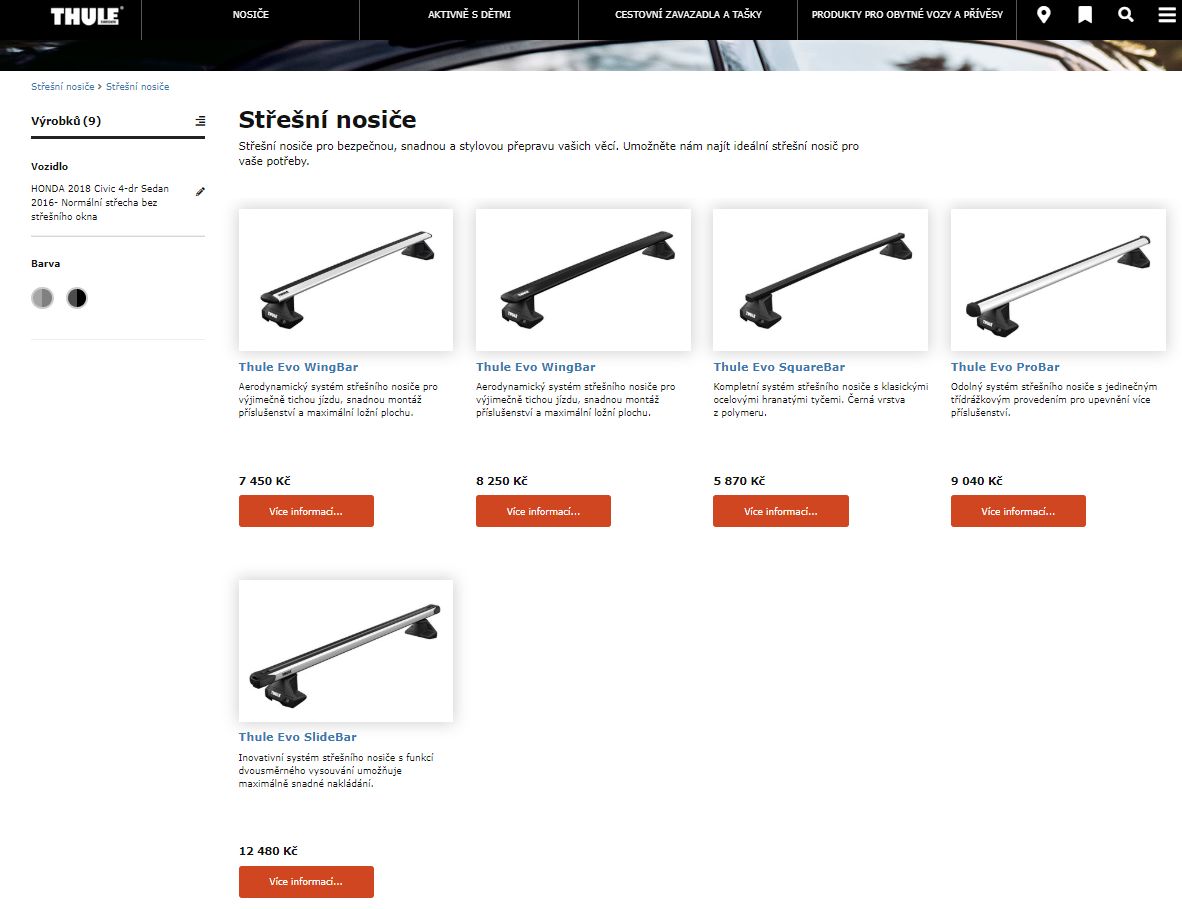Click Více informací for Evo ProBar

click(1018, 511)
